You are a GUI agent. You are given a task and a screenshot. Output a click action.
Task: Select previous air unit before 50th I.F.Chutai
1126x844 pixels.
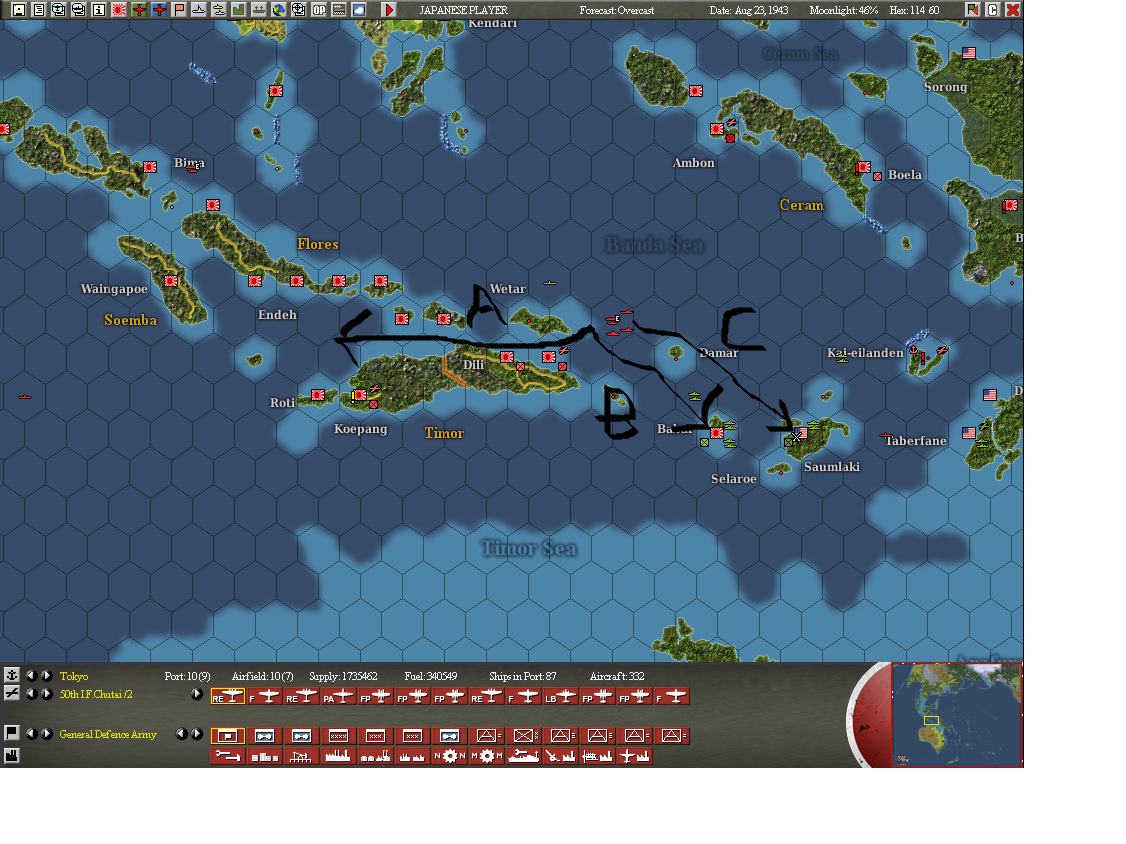tap(32, 694)
